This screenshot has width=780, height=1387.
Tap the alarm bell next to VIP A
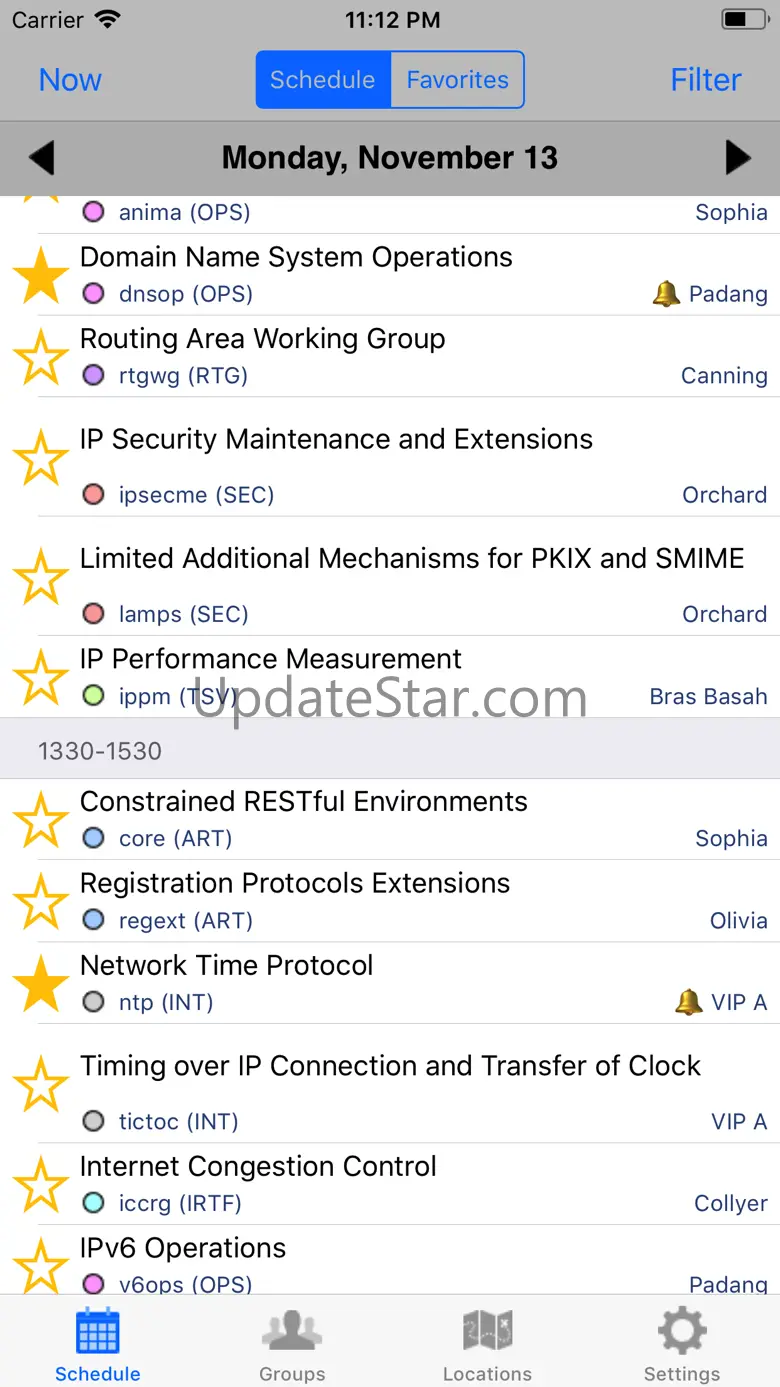point(689,1002)
